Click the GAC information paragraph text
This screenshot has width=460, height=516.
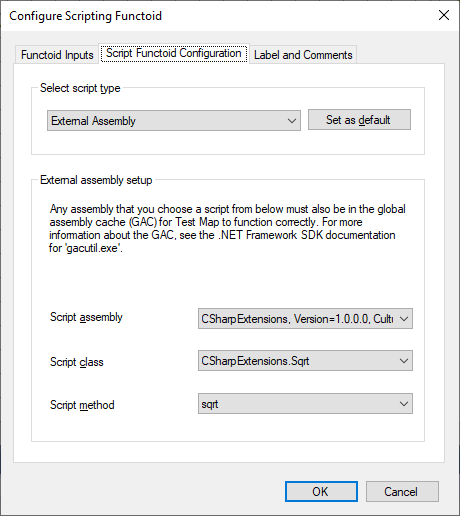[227, 229]
